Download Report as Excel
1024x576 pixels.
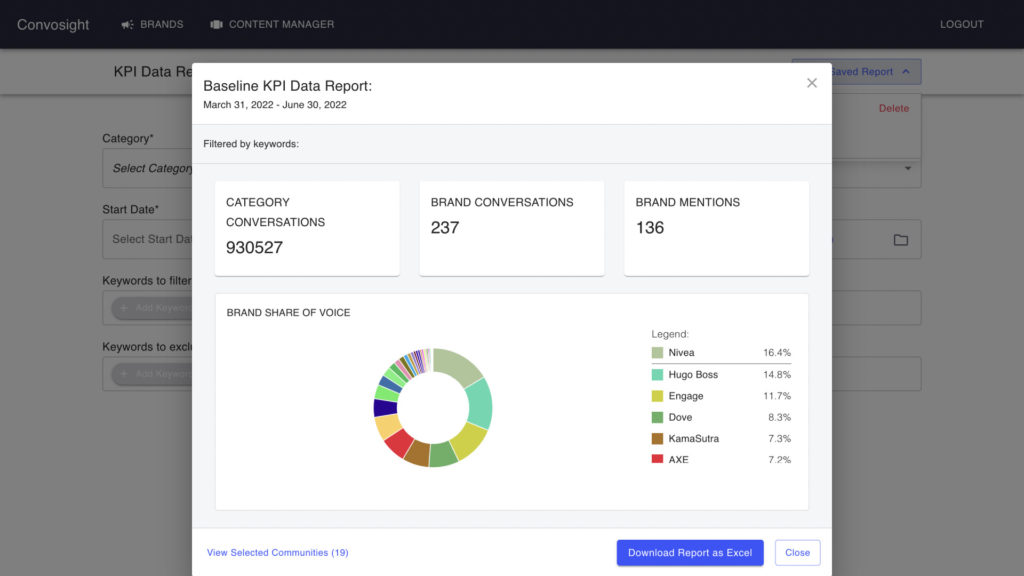[690, 553]
